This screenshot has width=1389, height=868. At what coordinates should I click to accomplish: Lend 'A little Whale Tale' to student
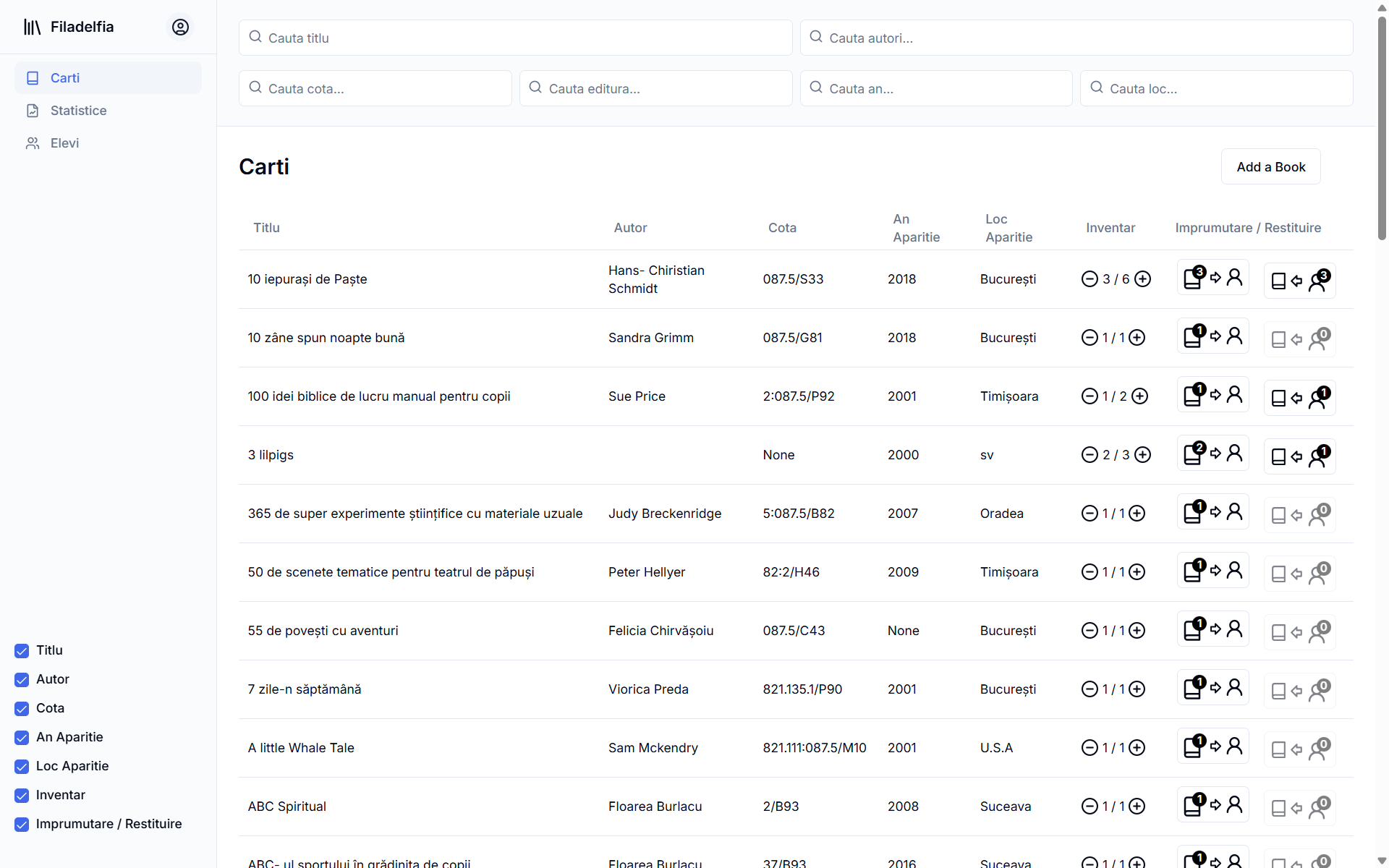point(1212,747)
